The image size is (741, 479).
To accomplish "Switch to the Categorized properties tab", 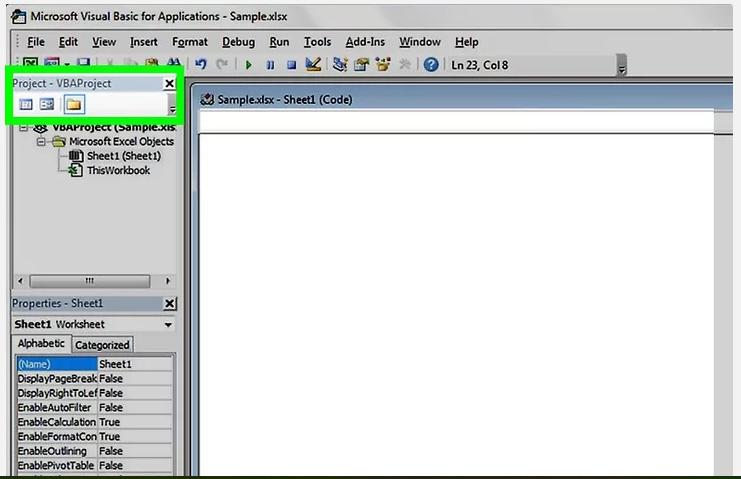I will pyautogui.click(x=102, y=345).
